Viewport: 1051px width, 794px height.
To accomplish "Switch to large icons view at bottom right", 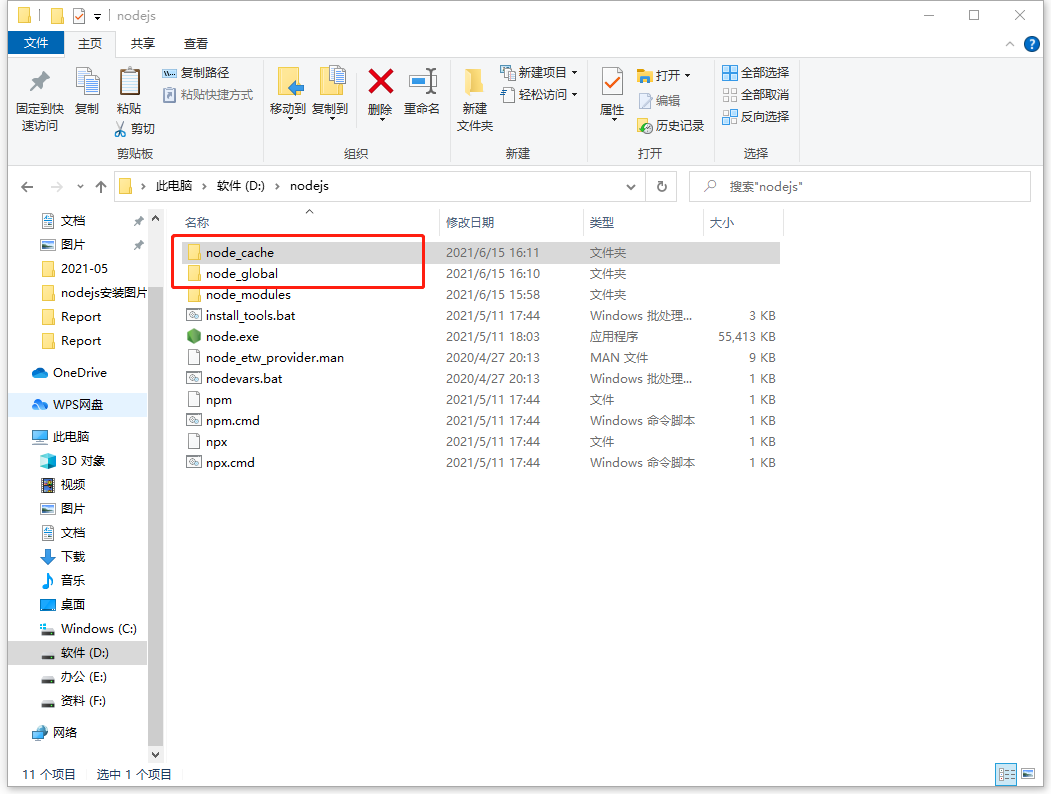I will pyautogui.click(x=1028, y=774).
